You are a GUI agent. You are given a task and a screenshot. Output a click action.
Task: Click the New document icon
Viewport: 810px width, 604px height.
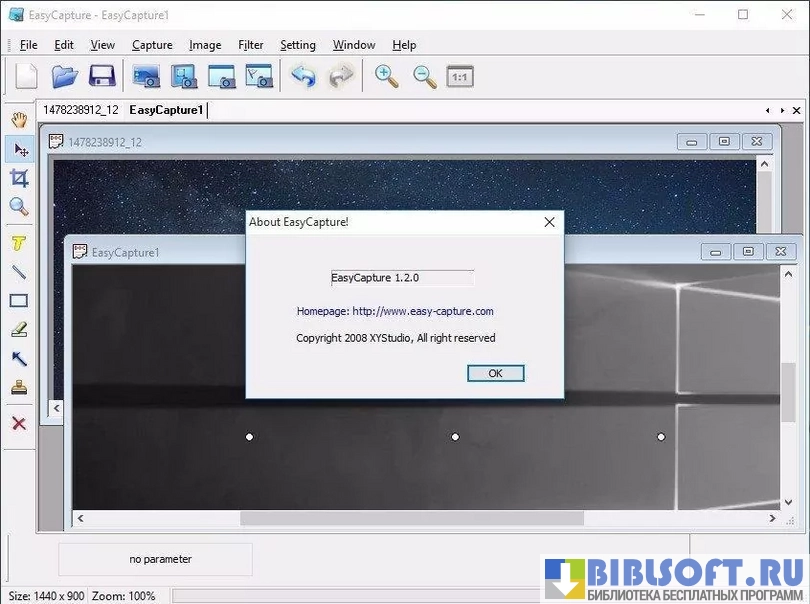(x=26, y=76)
